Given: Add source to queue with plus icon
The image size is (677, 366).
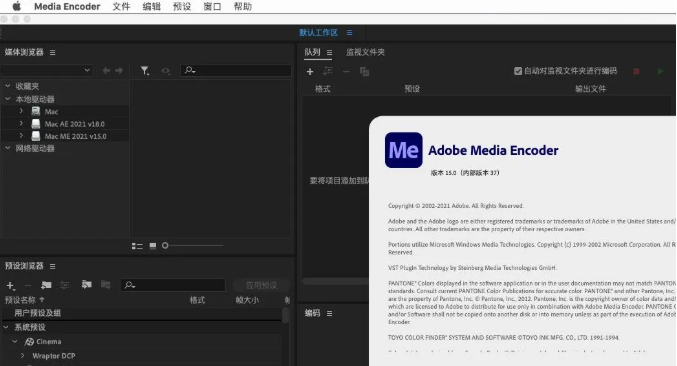Looking at the screenshot, I should coord(310,72).
